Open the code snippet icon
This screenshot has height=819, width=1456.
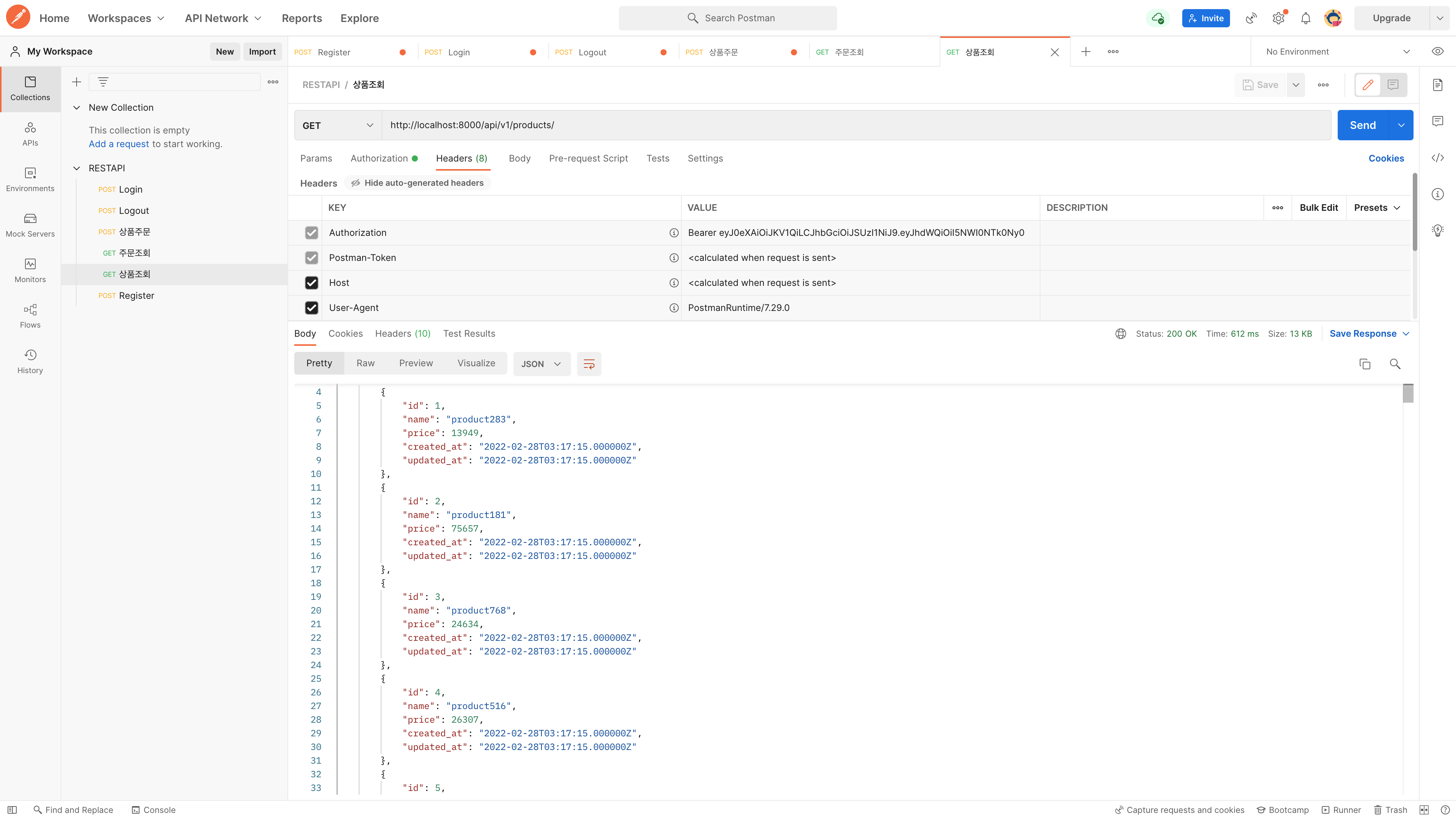[1437, 158]
